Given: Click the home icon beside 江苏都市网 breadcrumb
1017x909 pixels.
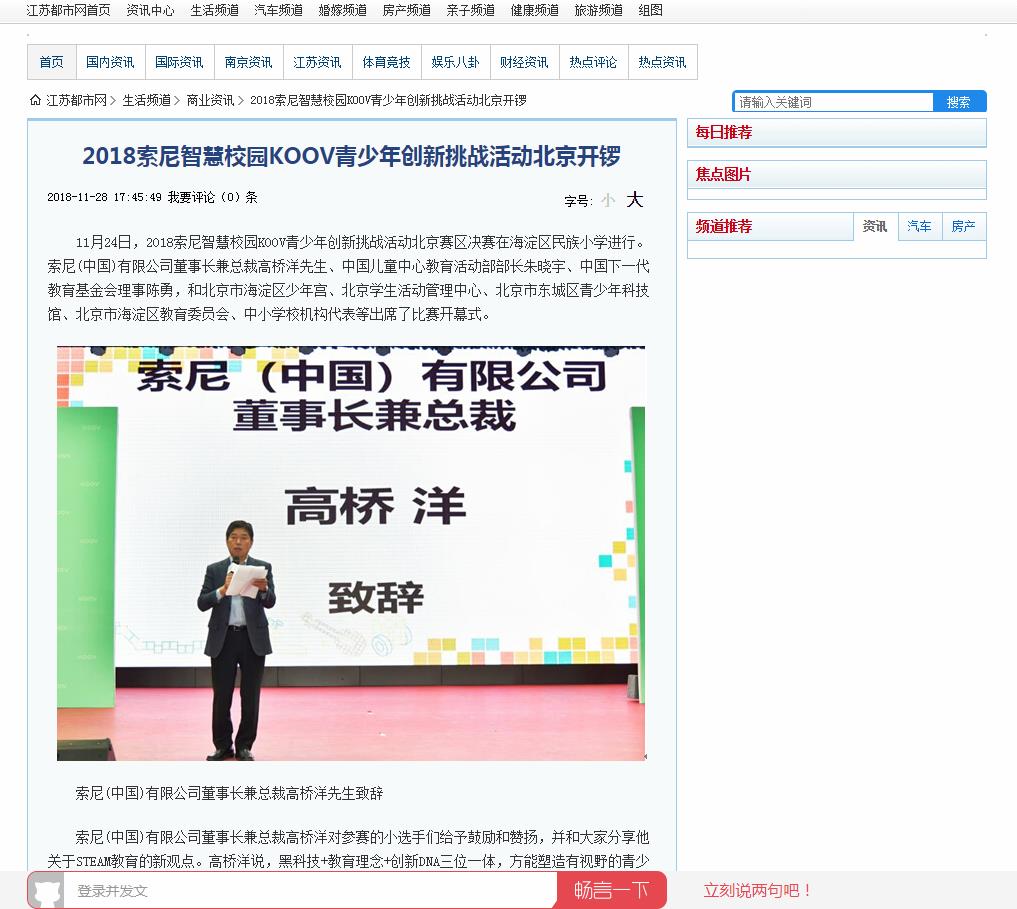Looking at the screenshot, I should tap(35, 100).
